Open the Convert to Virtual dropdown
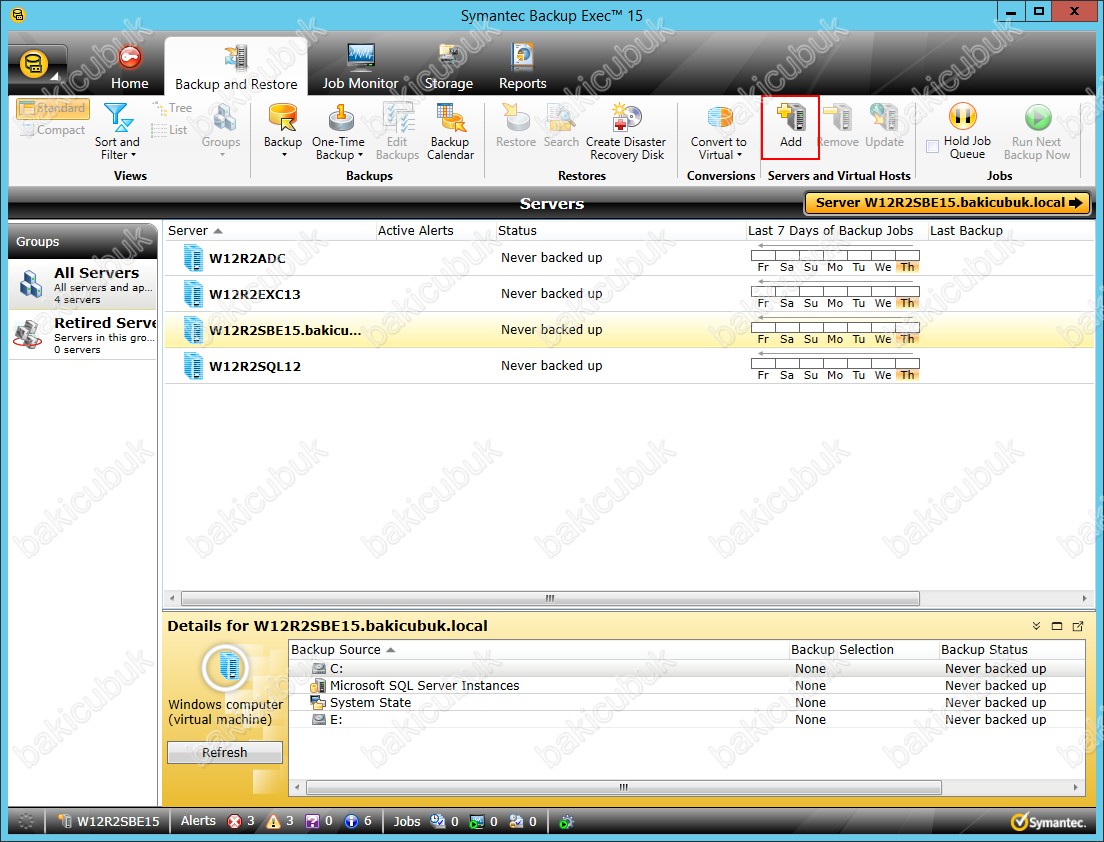The image size is (1104, 842). click(719, 132)
